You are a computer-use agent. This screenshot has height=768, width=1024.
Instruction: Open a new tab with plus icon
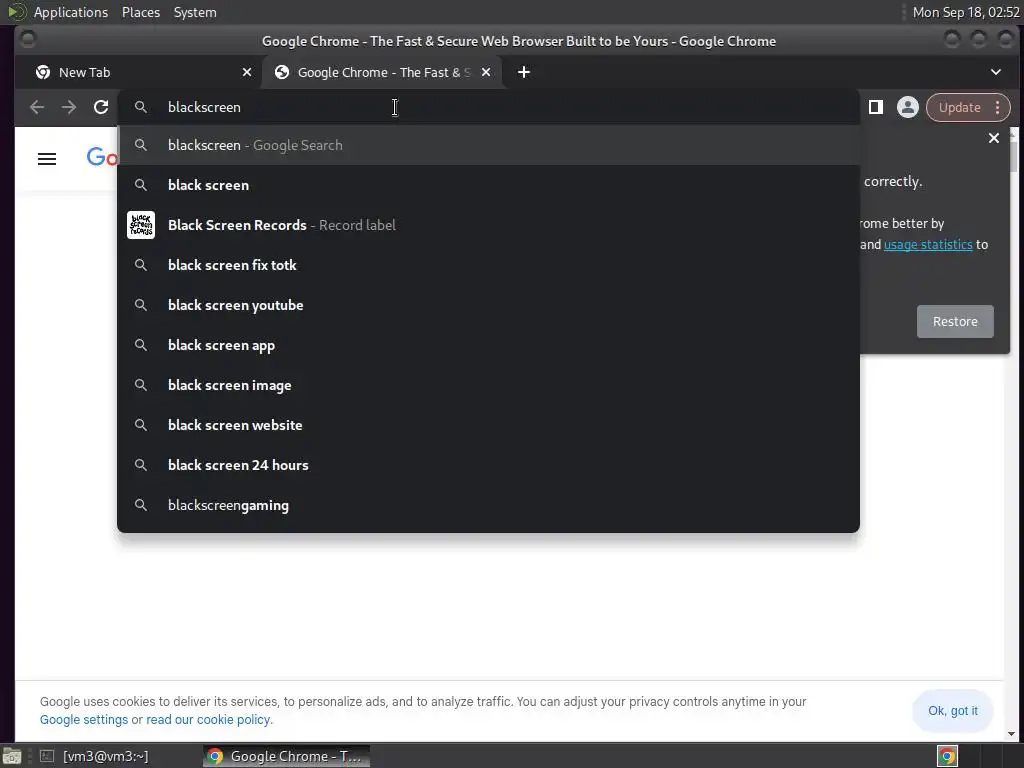click(524, 72)
